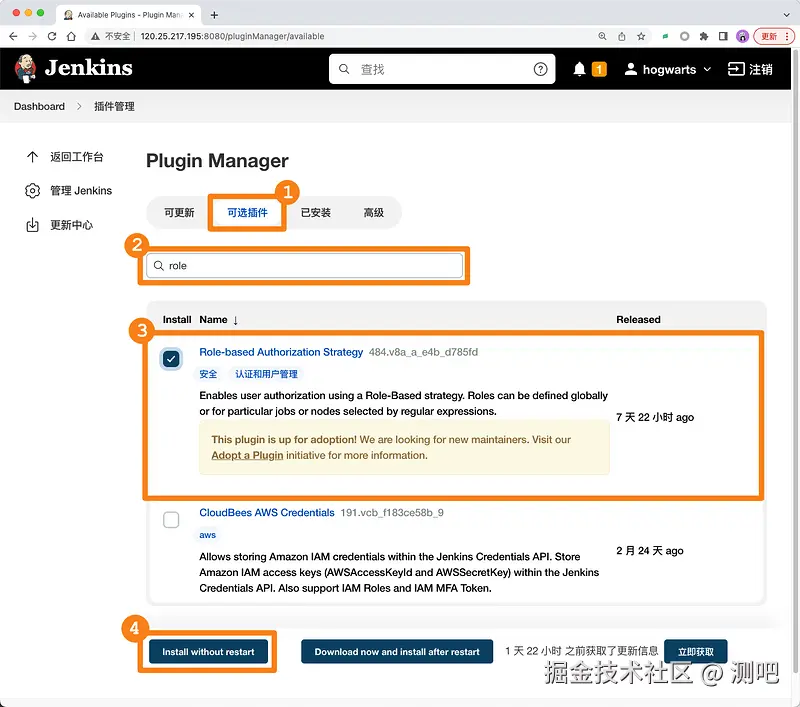Click the browser back arrow
The height and width of the screenshot is (707, 800).
13,36
